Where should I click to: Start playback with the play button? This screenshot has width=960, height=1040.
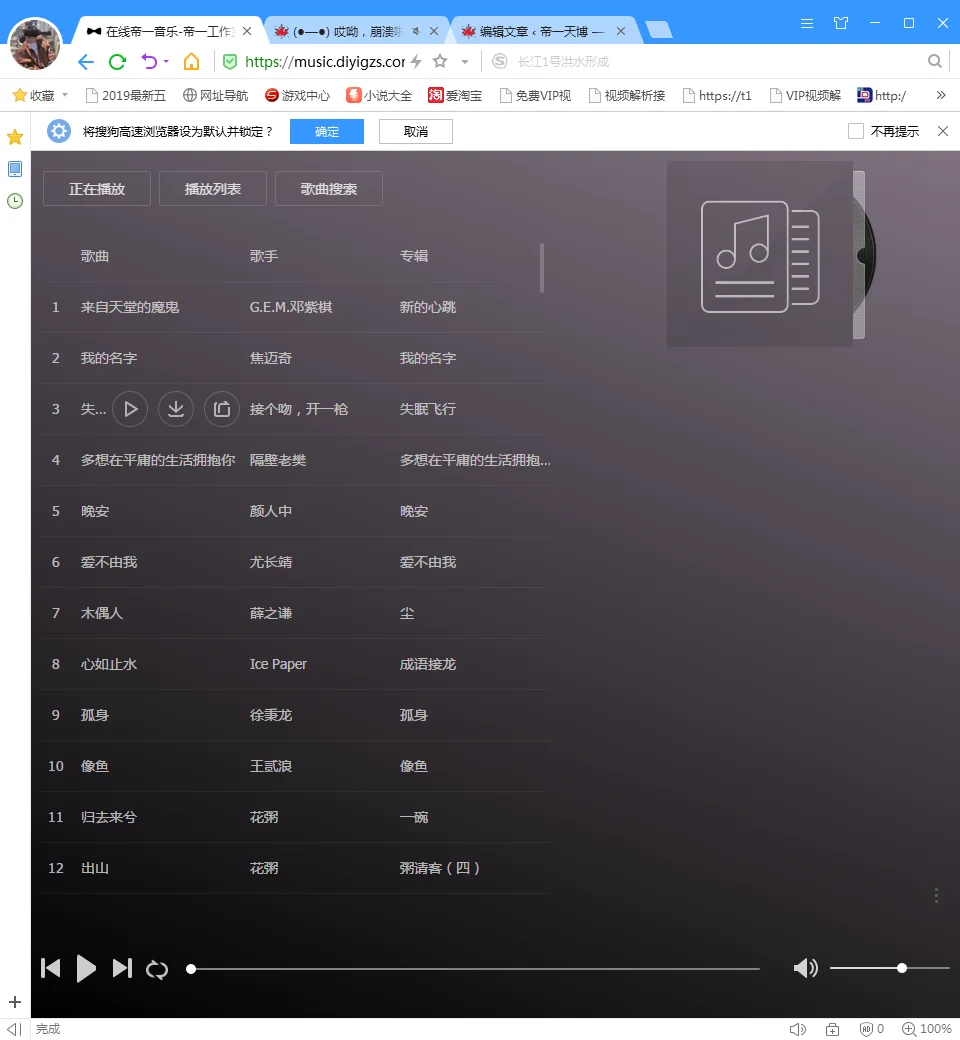[86, 968]
